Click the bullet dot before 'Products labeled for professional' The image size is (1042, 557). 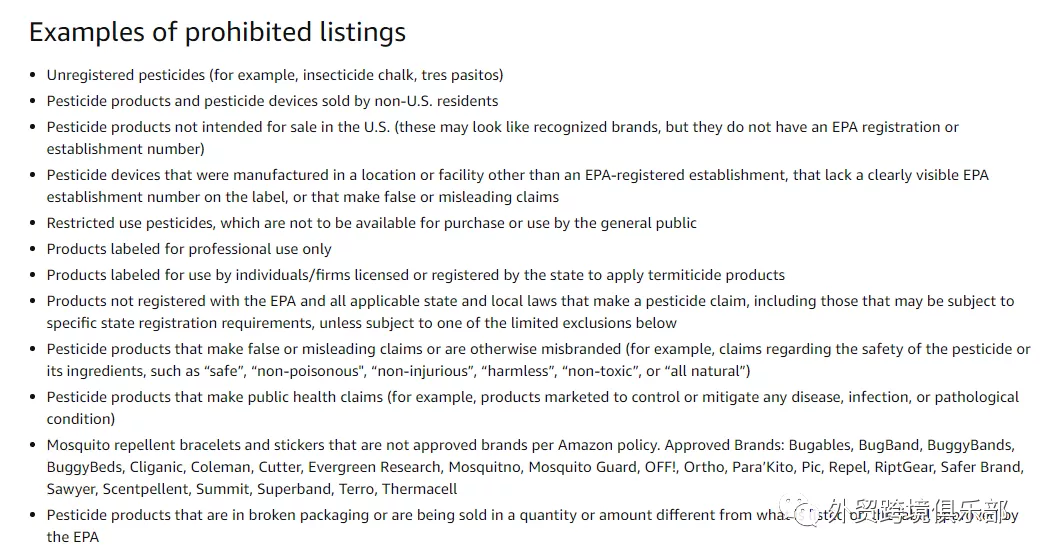[33, 249]
